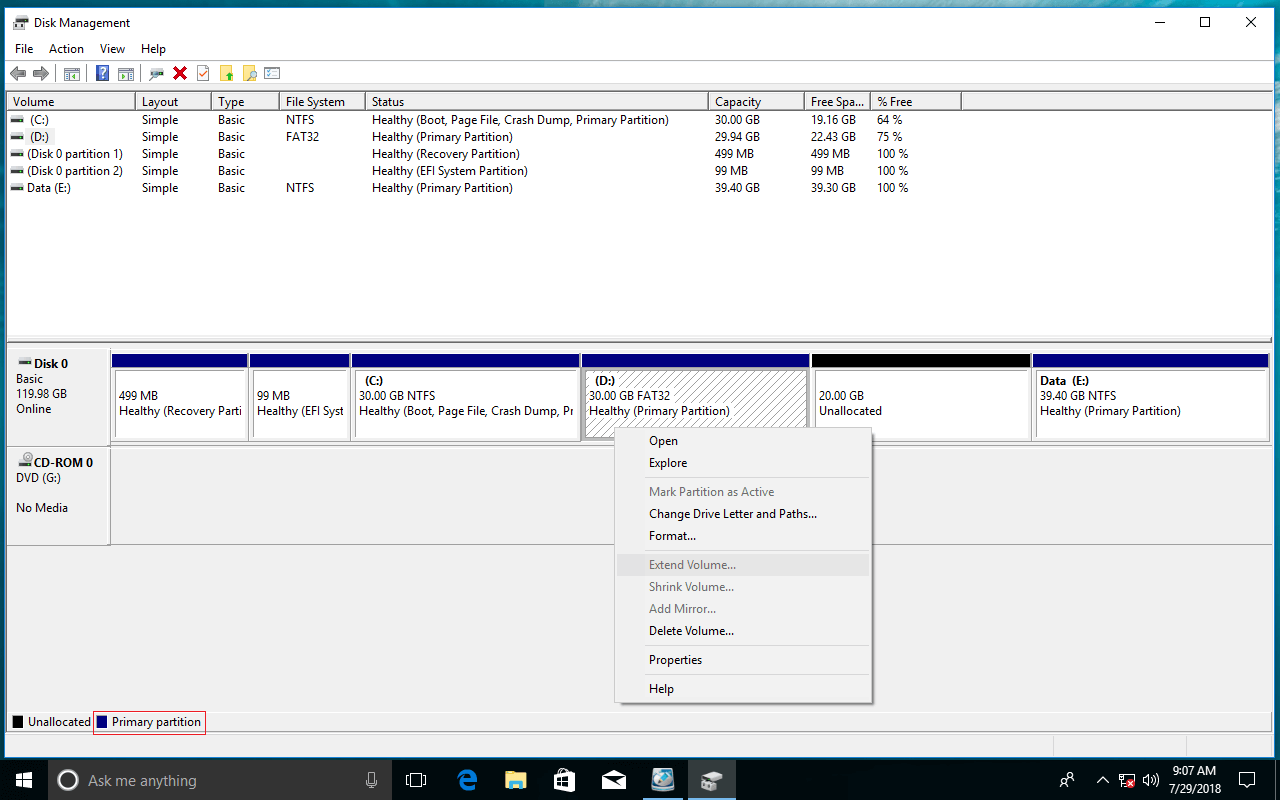Toggle the console tree visibility icon
The image size is (1280, 800).
coord(71,73)
